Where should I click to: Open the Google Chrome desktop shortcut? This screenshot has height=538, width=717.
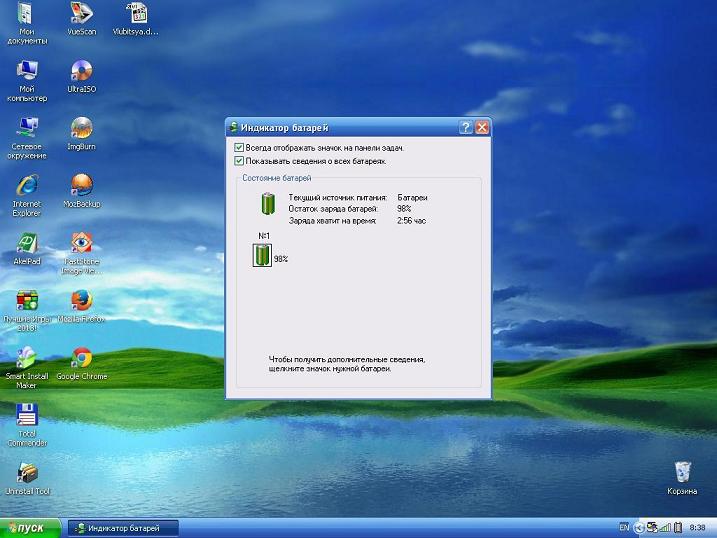pyautogui.click(x=81, y=358)
